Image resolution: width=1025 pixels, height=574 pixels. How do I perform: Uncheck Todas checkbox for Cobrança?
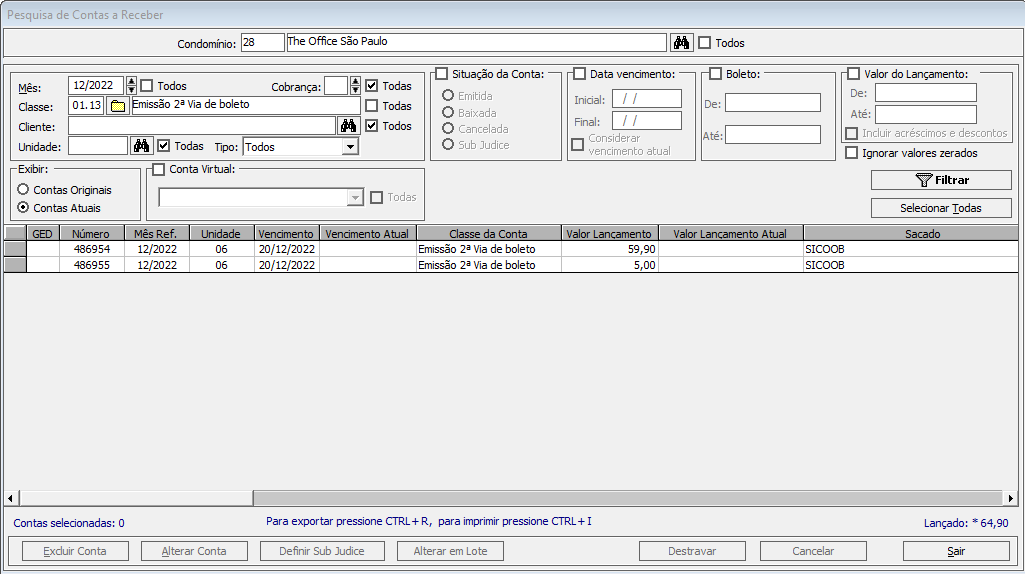(x=372, y=86)
